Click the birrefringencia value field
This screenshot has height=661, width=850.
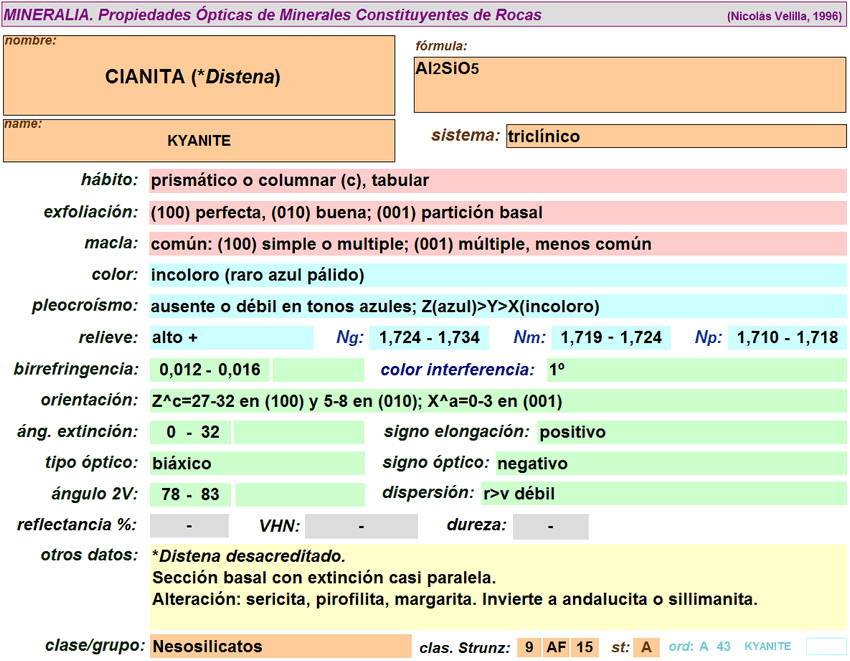point(210,370)
